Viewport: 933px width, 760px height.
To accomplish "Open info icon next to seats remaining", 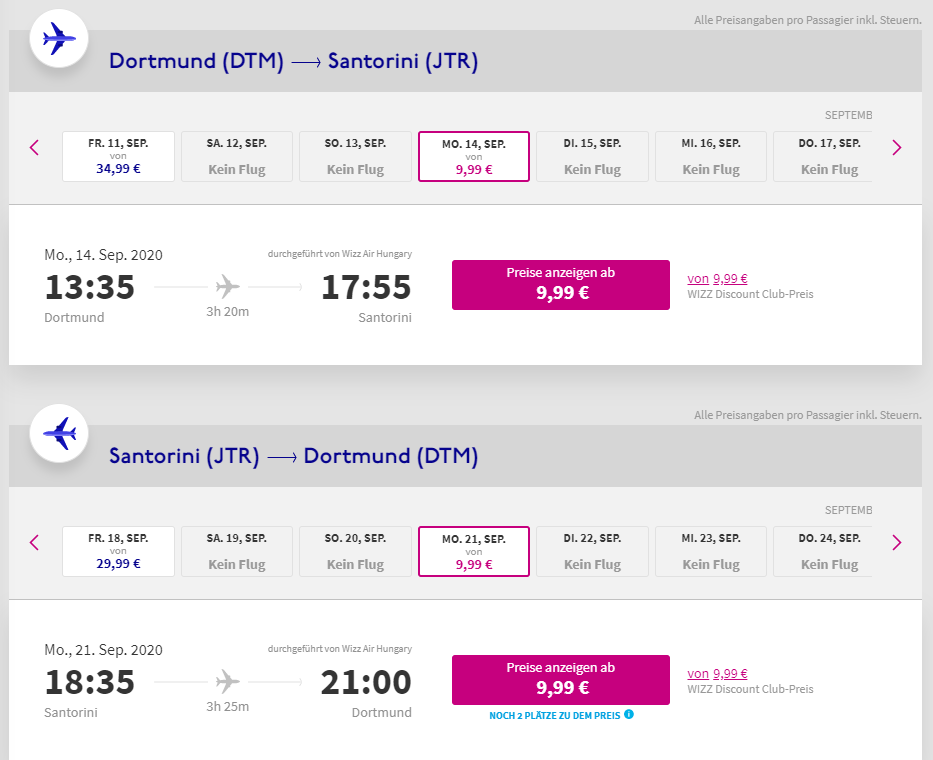I will coord(629,714).
